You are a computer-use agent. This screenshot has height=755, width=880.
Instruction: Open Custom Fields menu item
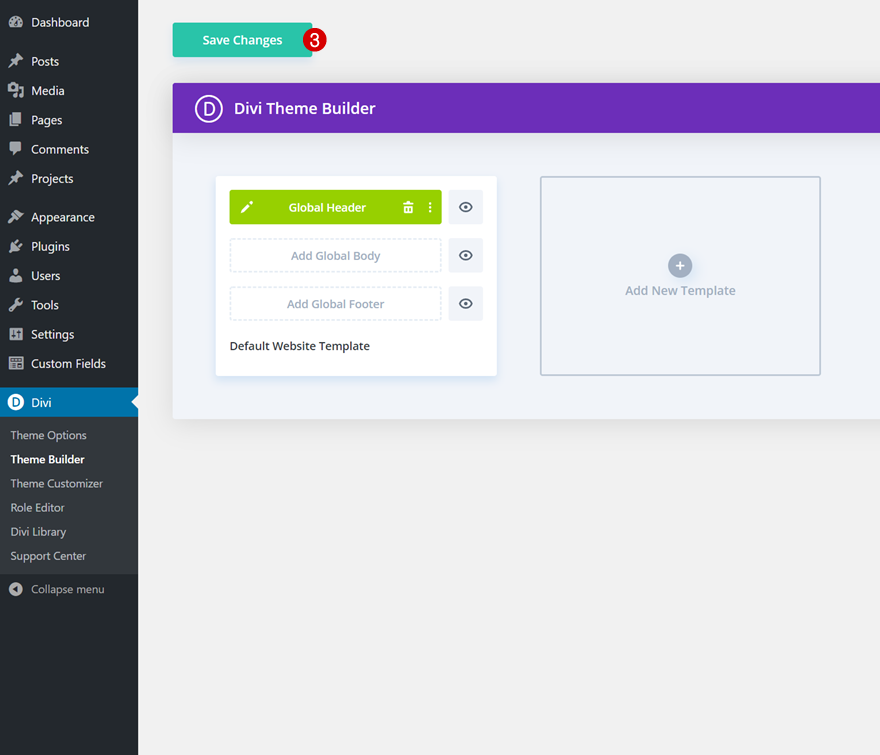coord(68,363)
